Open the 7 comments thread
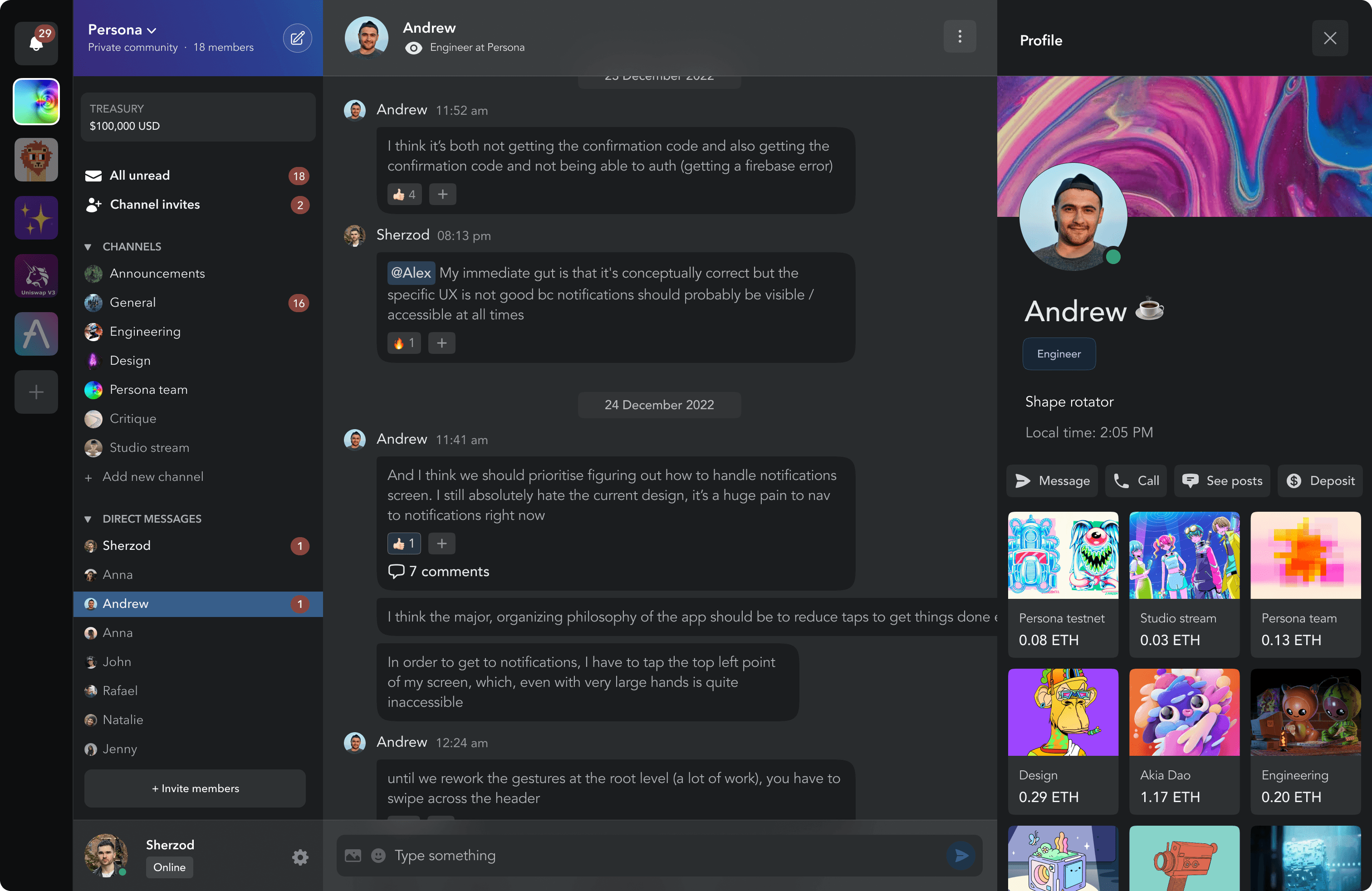 coord(439,572)
